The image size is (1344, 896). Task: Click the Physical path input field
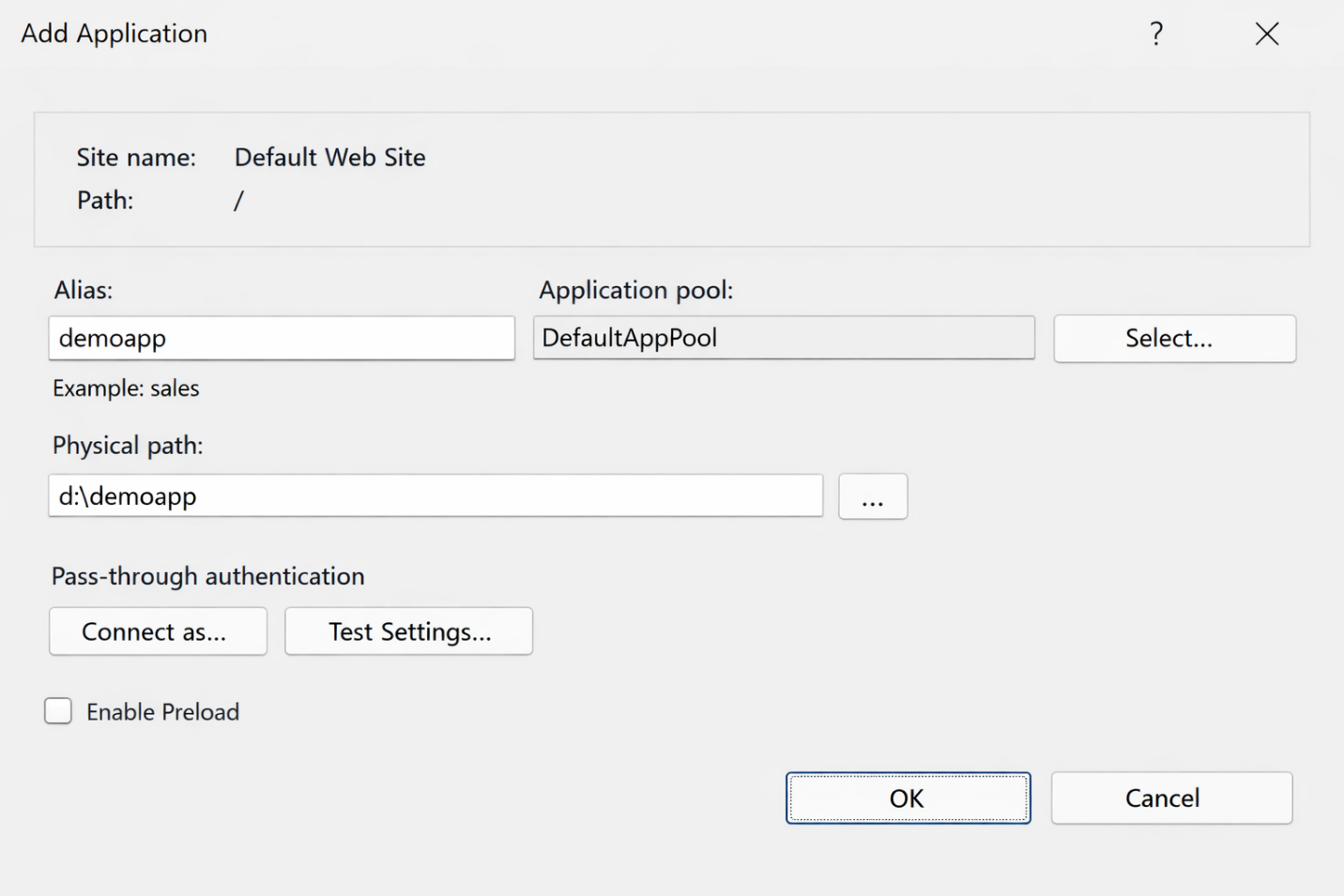(x=435, y=495)
